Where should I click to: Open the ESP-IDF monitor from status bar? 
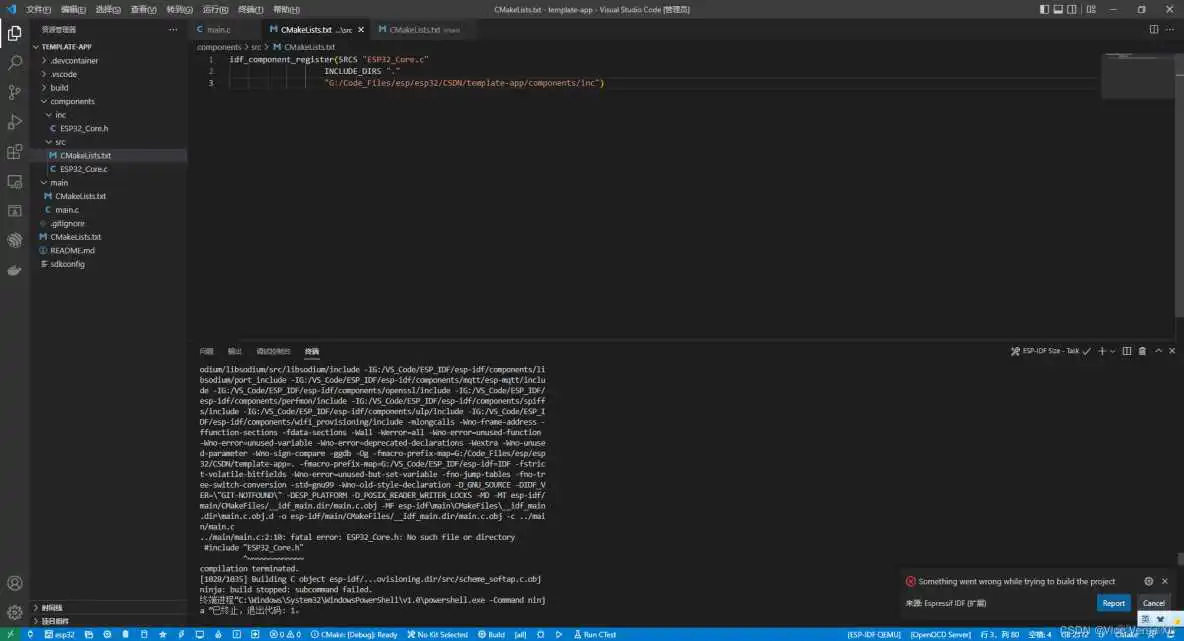[x=200, y=633]
